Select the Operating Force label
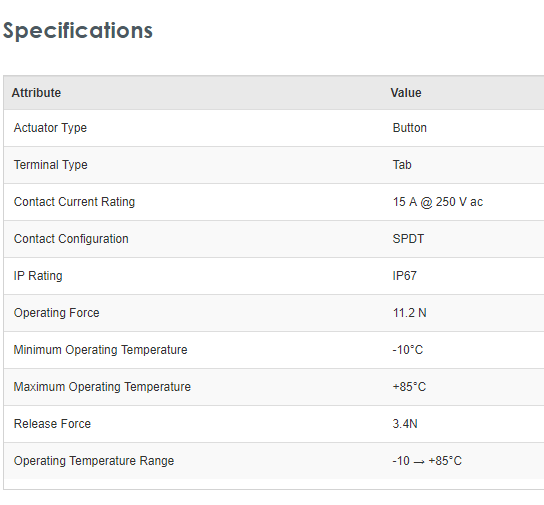544x505 pixels. pos(56,313)
